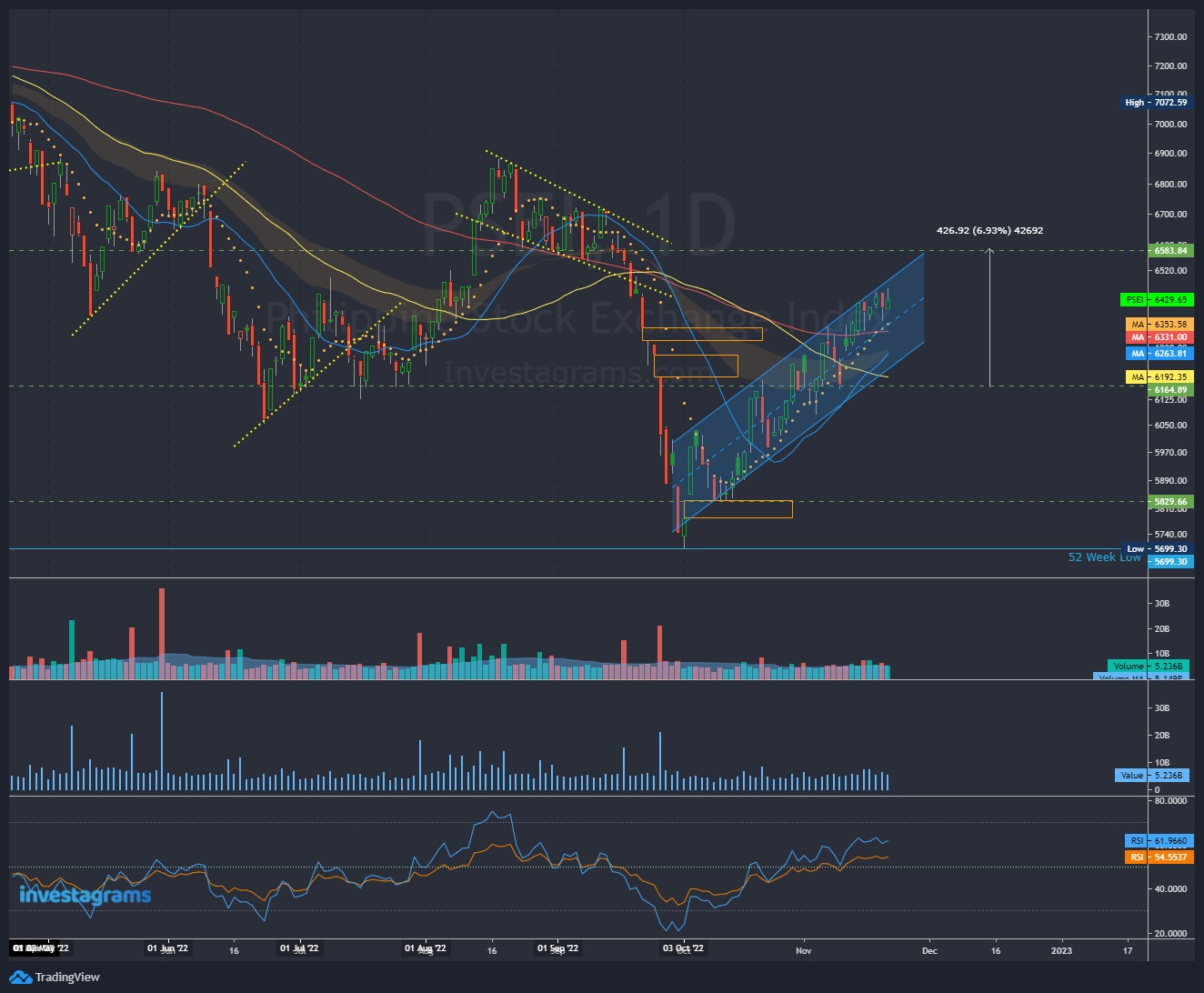1204x993 pixels.
Task: Click the 03 Oct '22 date marker
Action: tap(683, 949)
